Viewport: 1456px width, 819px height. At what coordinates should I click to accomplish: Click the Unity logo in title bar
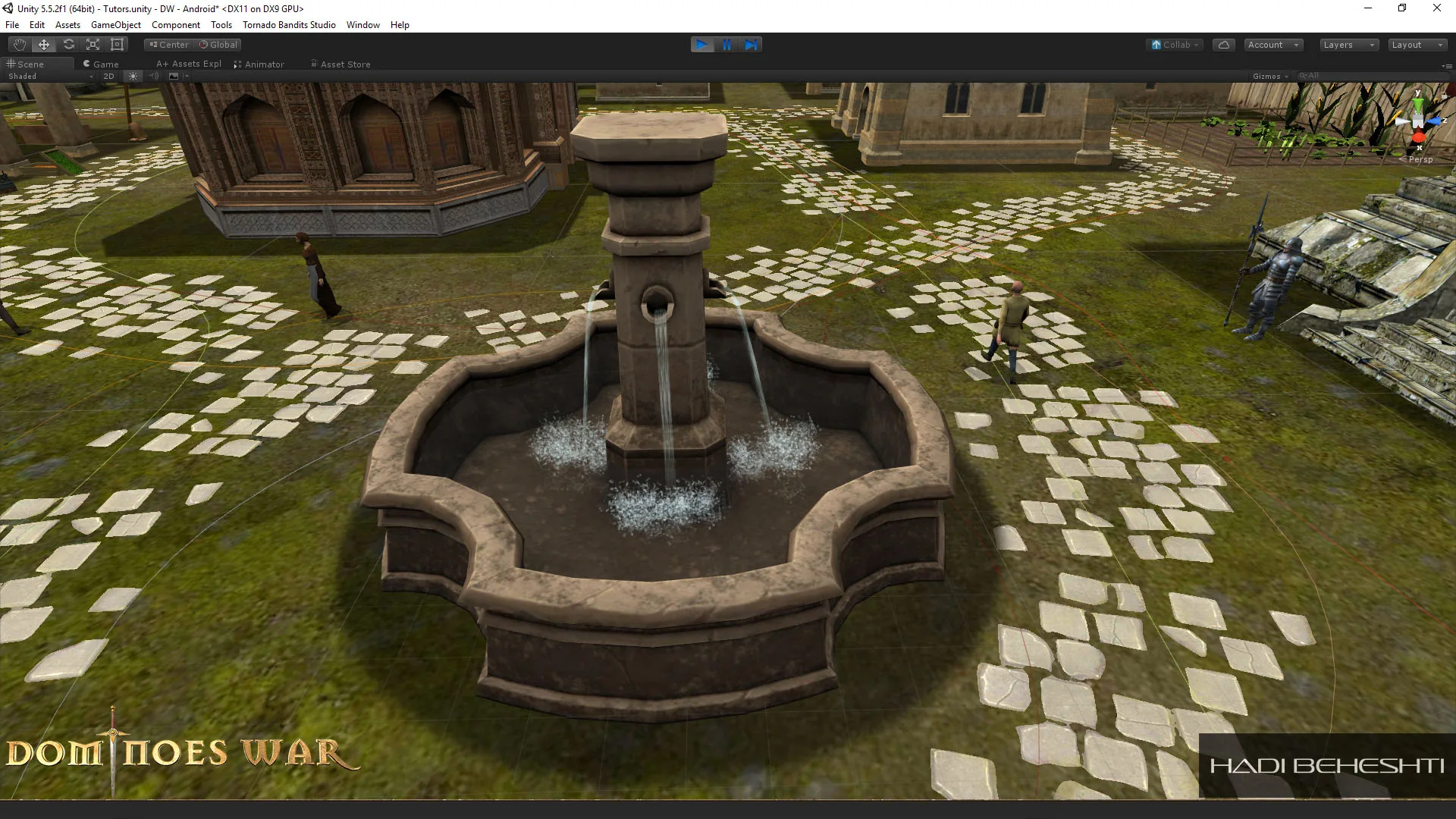coord(8,8)
